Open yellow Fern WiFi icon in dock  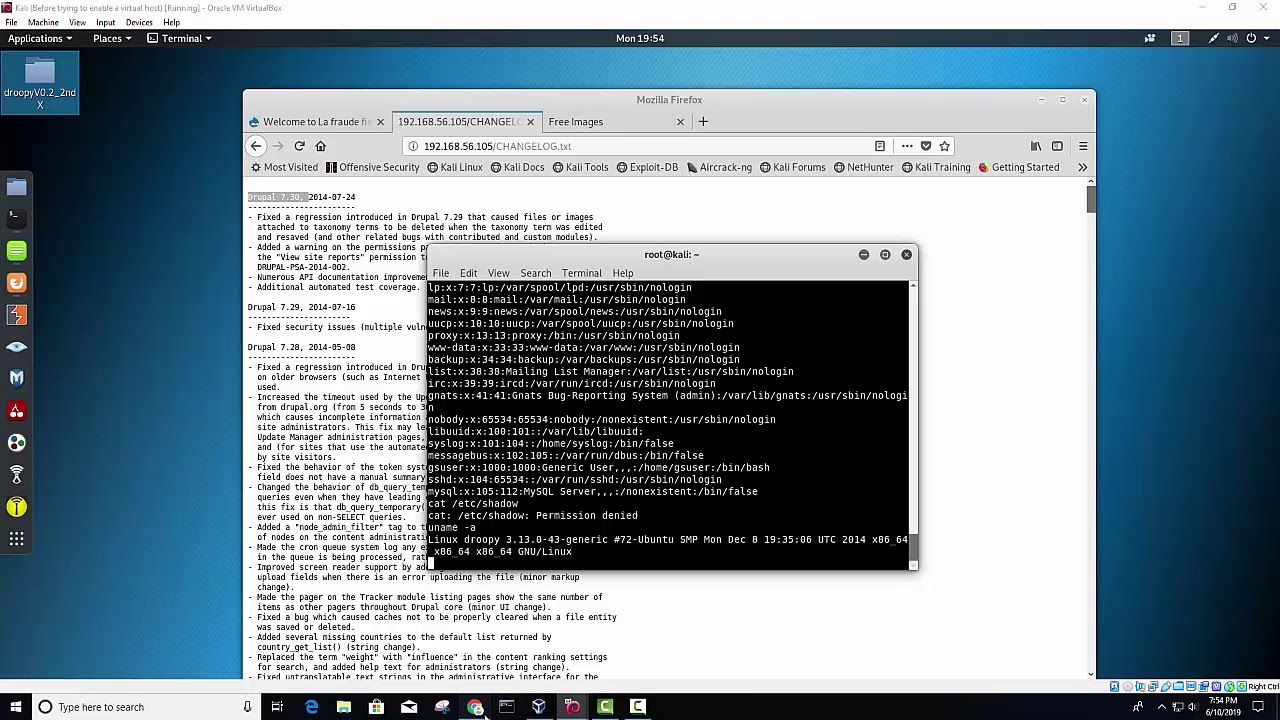tap(16, 507)
